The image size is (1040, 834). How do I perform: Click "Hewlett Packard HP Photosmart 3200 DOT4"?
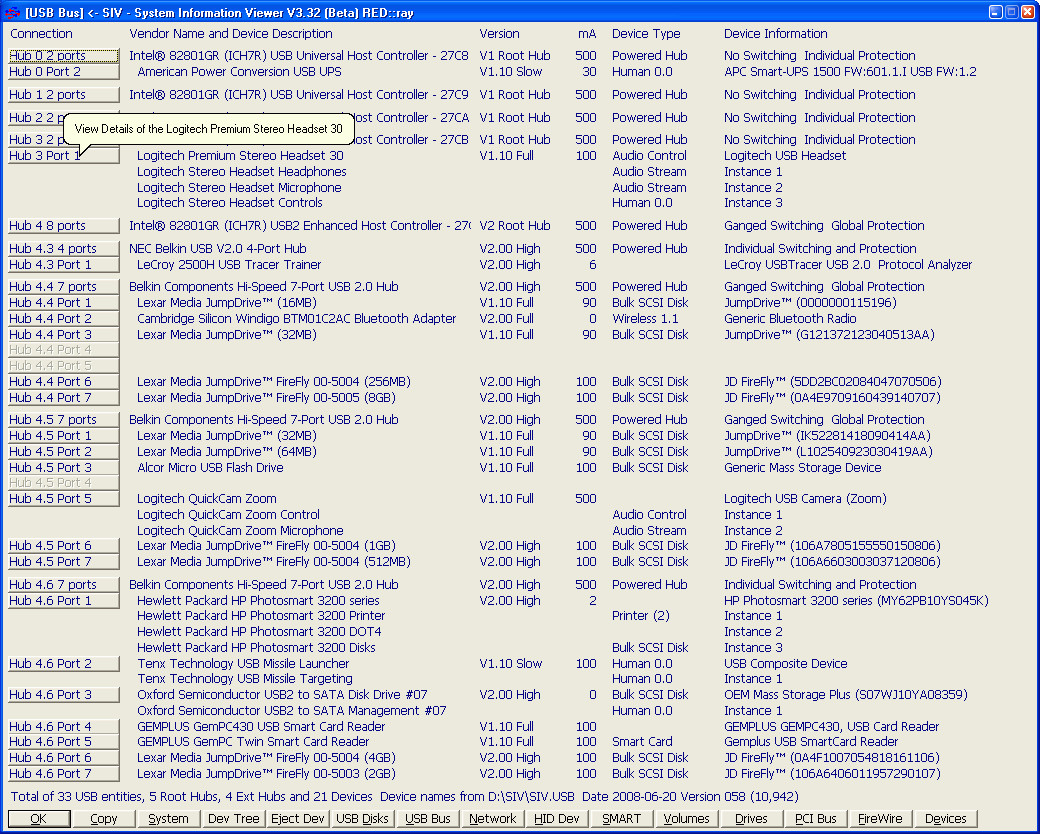(259, 632)
